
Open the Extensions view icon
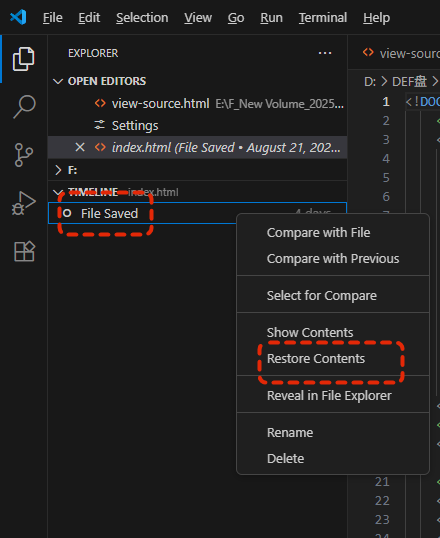(x=24, y=251)
